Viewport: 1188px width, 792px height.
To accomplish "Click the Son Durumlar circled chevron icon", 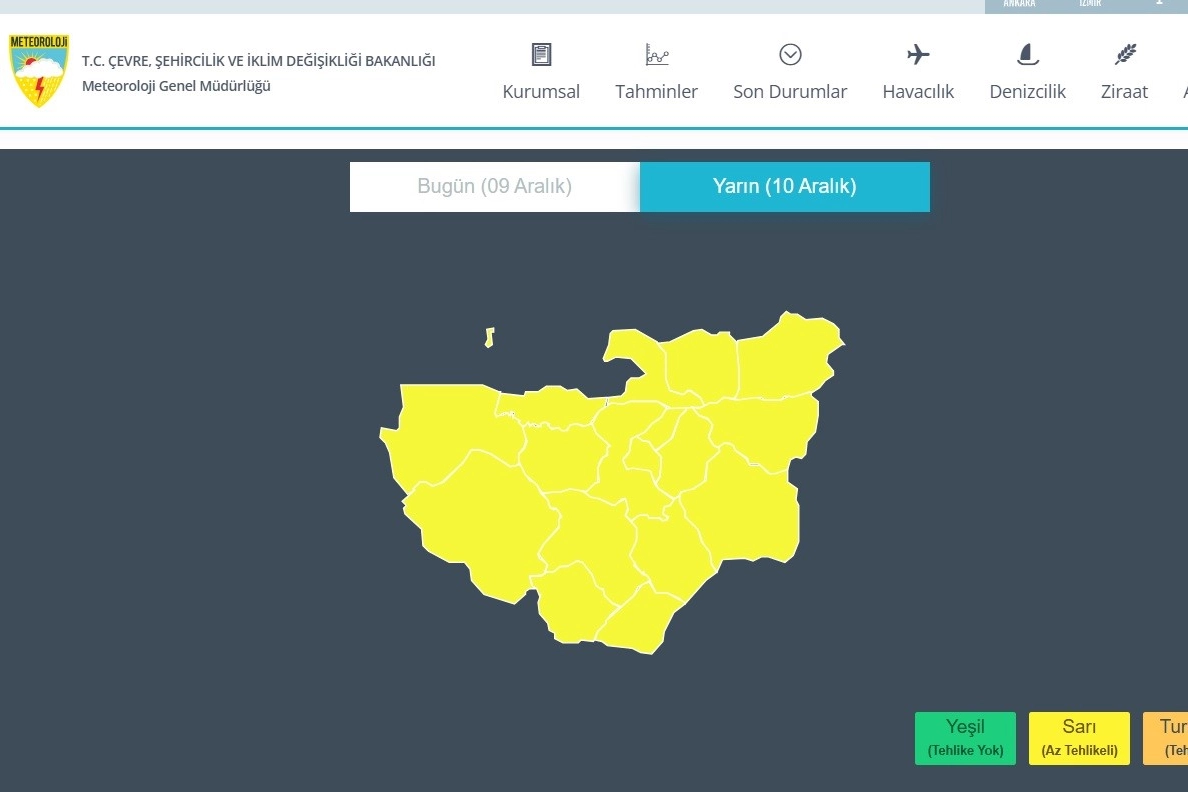I will tap(790, 54).
